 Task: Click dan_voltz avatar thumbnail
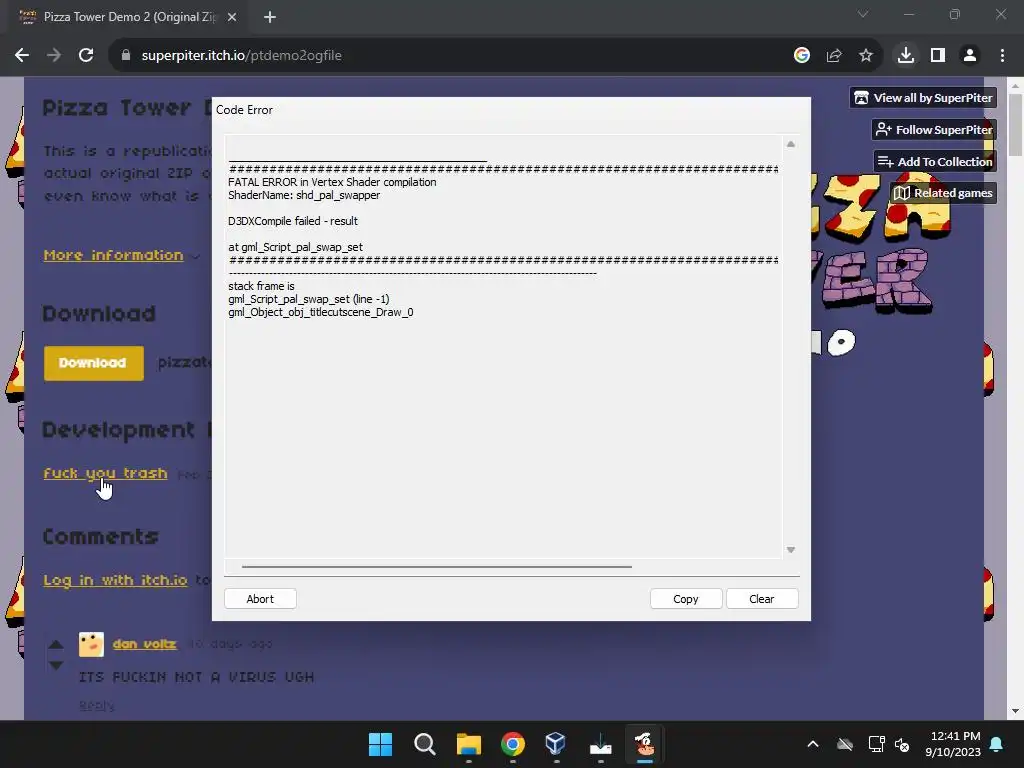(91, 645)
